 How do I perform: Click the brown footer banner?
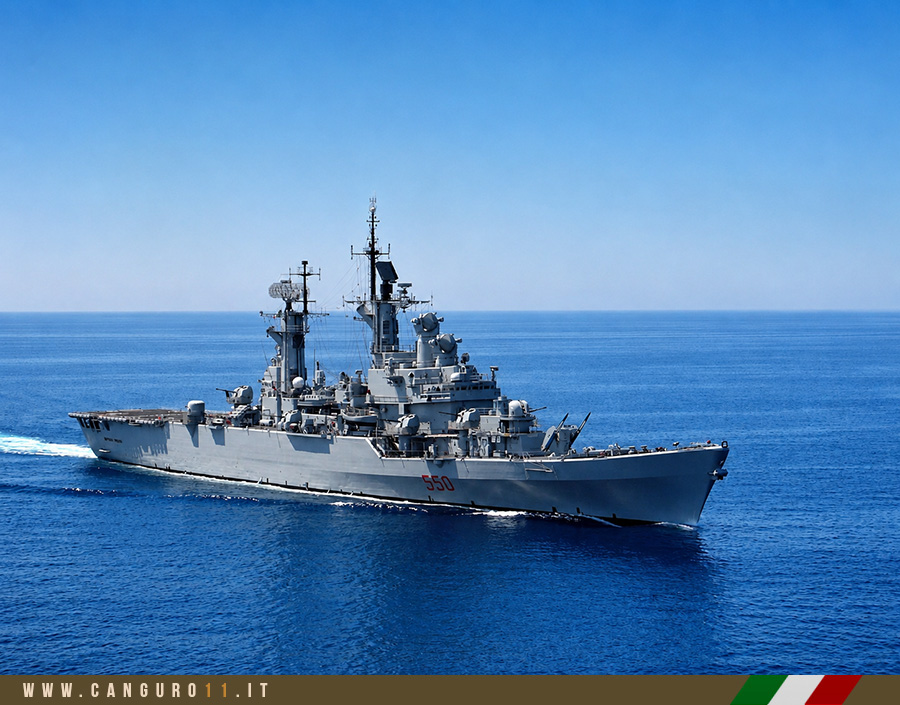(450, 690)
